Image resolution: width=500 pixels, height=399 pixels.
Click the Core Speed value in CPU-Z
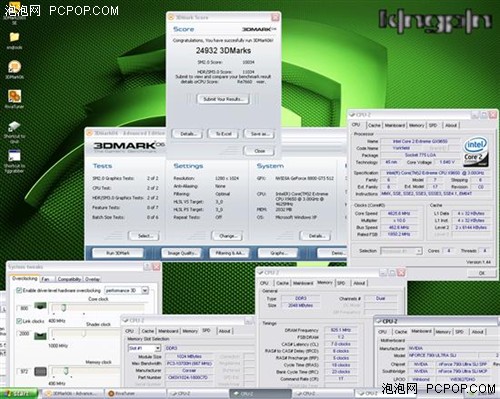coord(399,213)
